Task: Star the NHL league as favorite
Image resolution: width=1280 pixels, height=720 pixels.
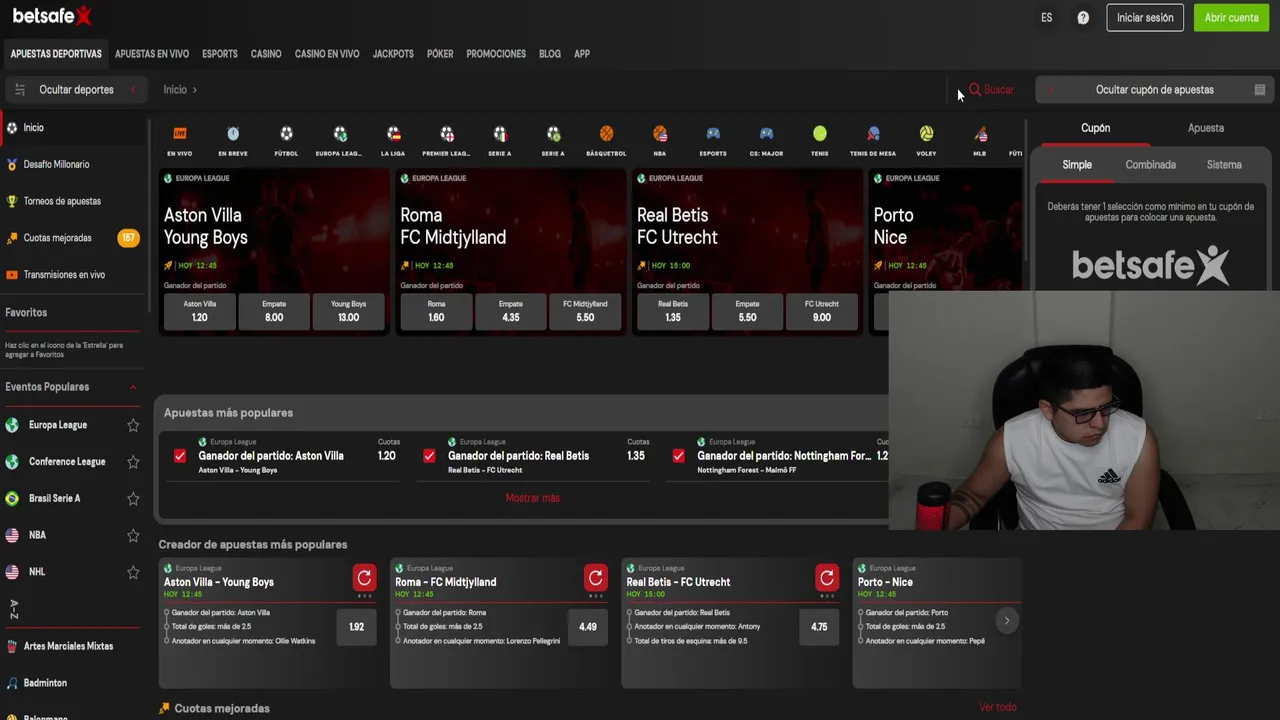Action: coord(133,572)
